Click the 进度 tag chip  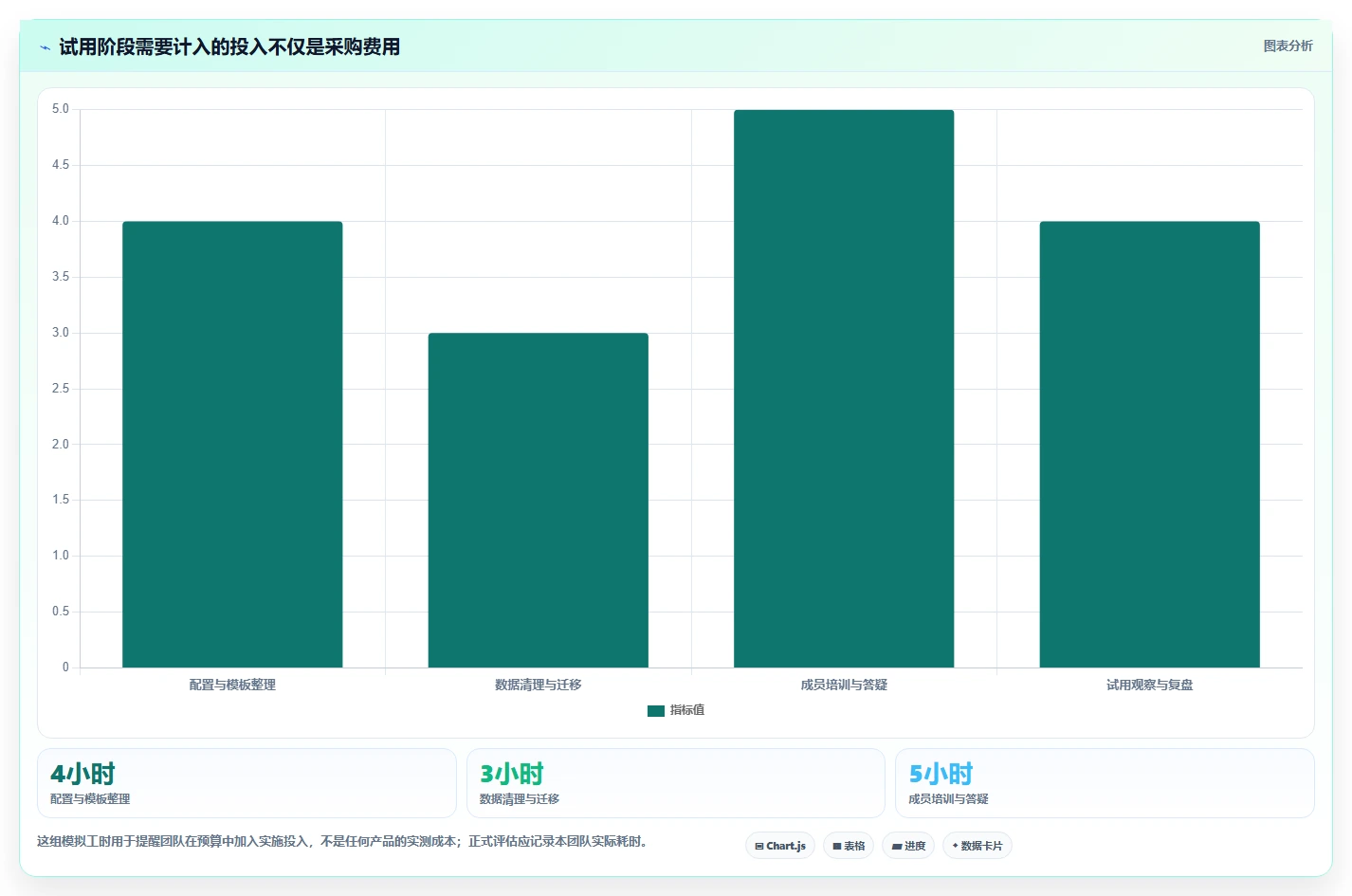tap(908, 846)
